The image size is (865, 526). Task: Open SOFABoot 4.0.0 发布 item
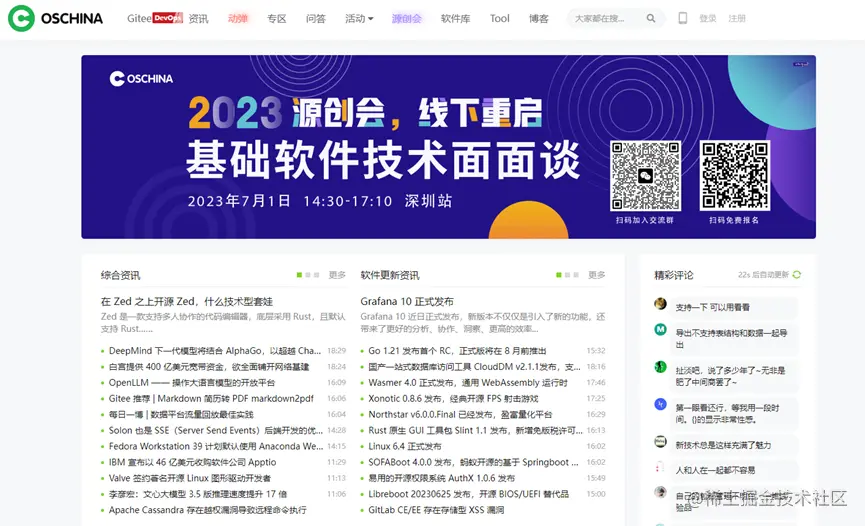coord(473,462)
